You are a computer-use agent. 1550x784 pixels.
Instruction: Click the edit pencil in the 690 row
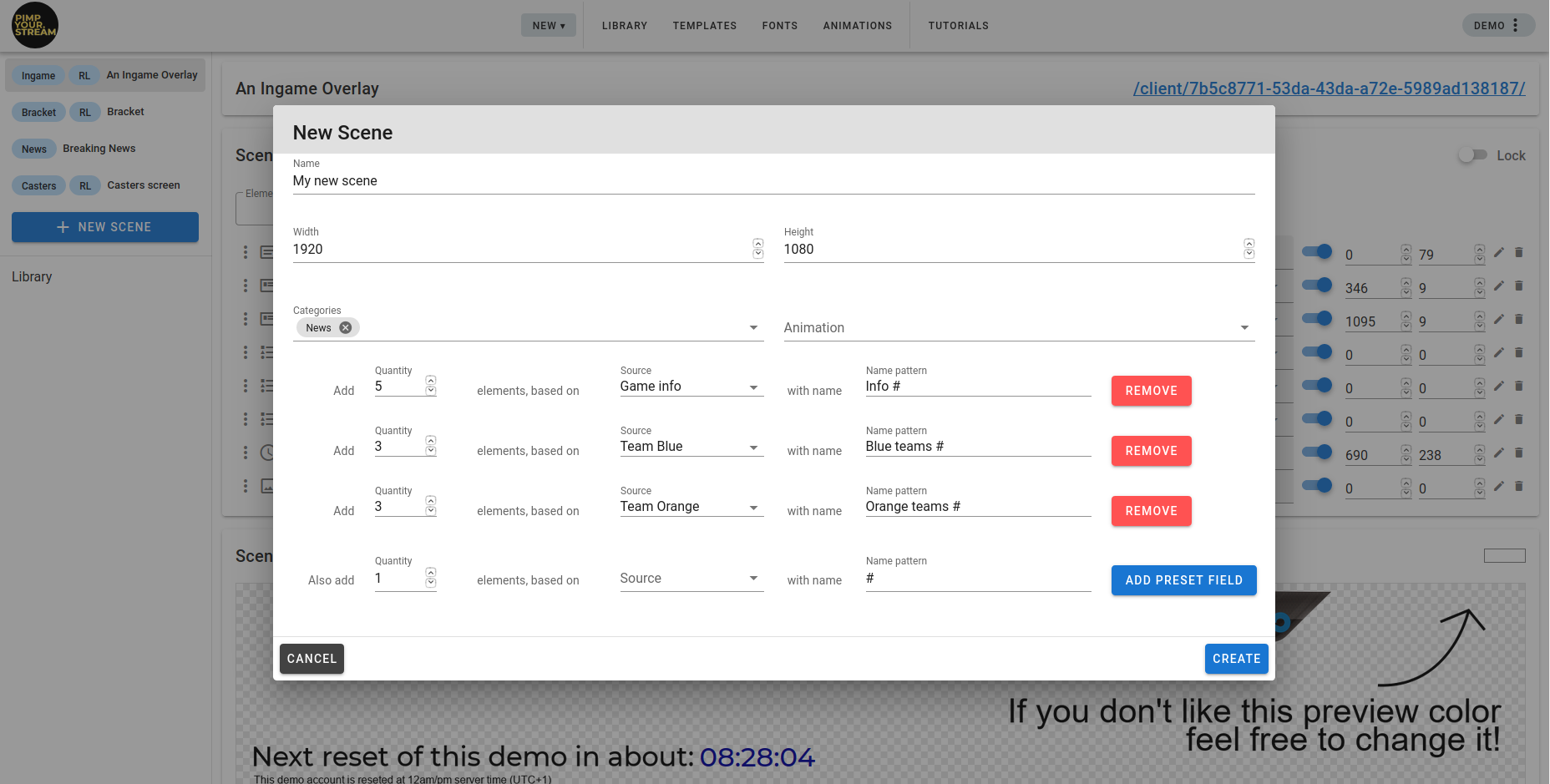[1498, 453]
